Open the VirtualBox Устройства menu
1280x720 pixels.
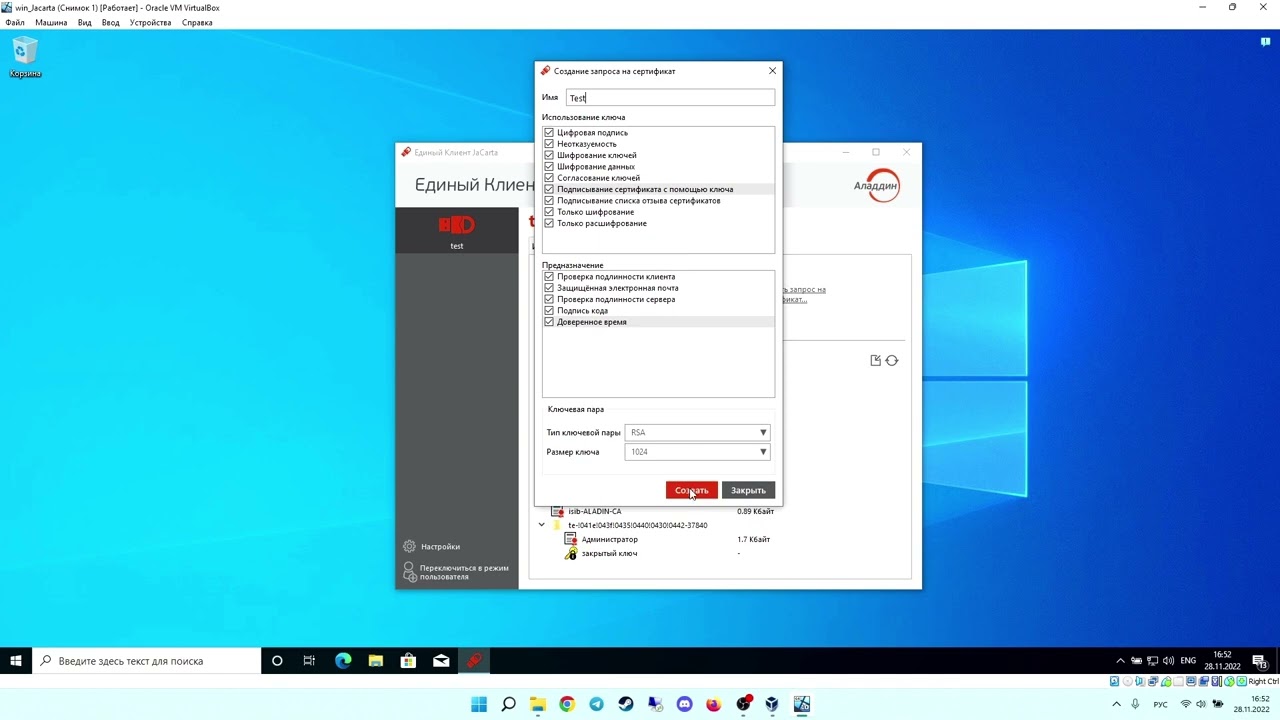150,22
